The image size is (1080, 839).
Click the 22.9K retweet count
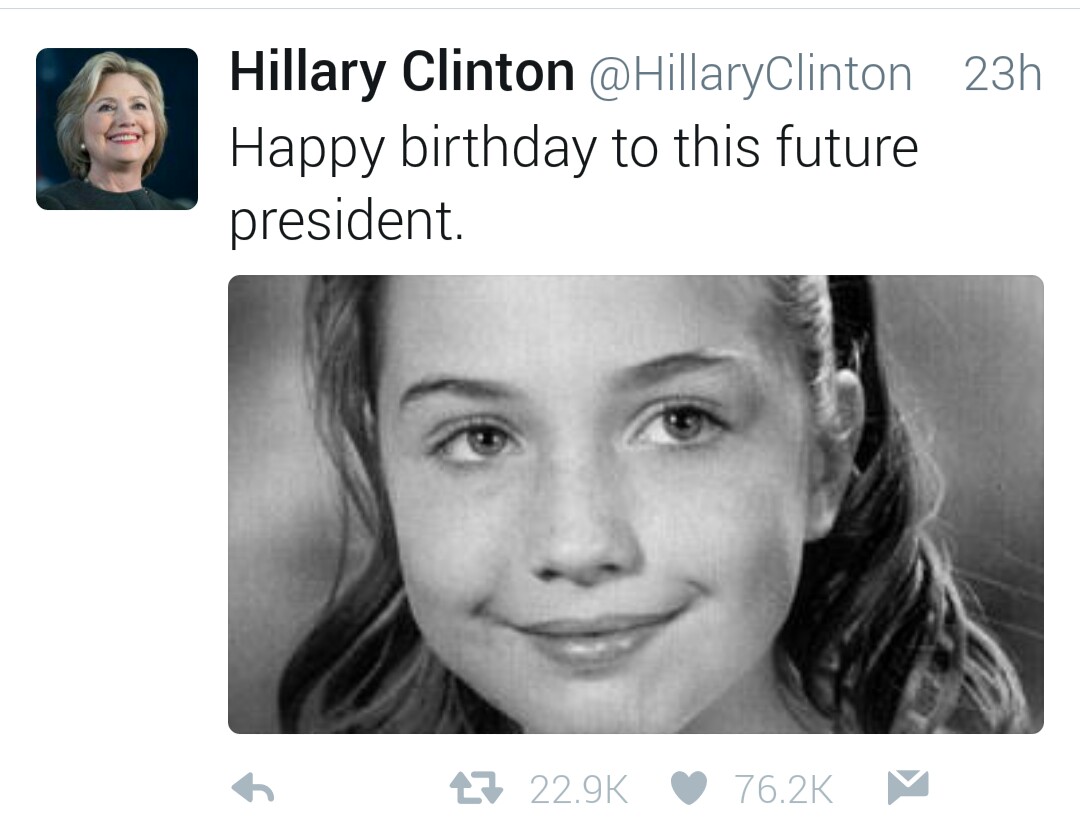click(578, 791)
